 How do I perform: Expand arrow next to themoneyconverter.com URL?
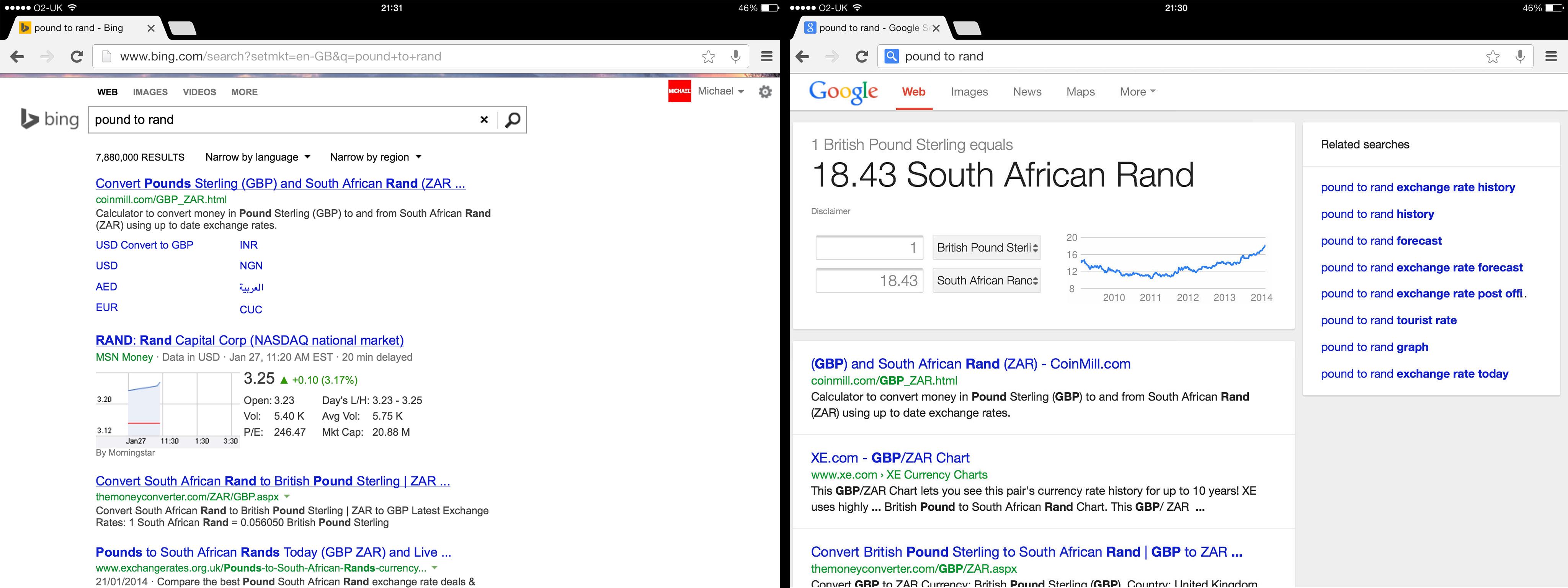pyautogui.click(x=287, y=496)
